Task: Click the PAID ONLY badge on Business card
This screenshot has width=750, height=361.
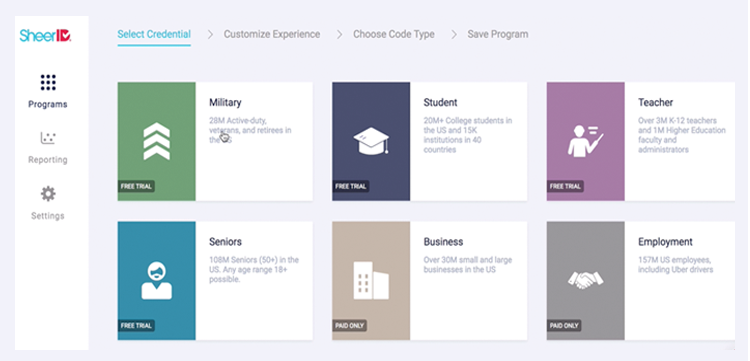Action: (x=350, y=326)
